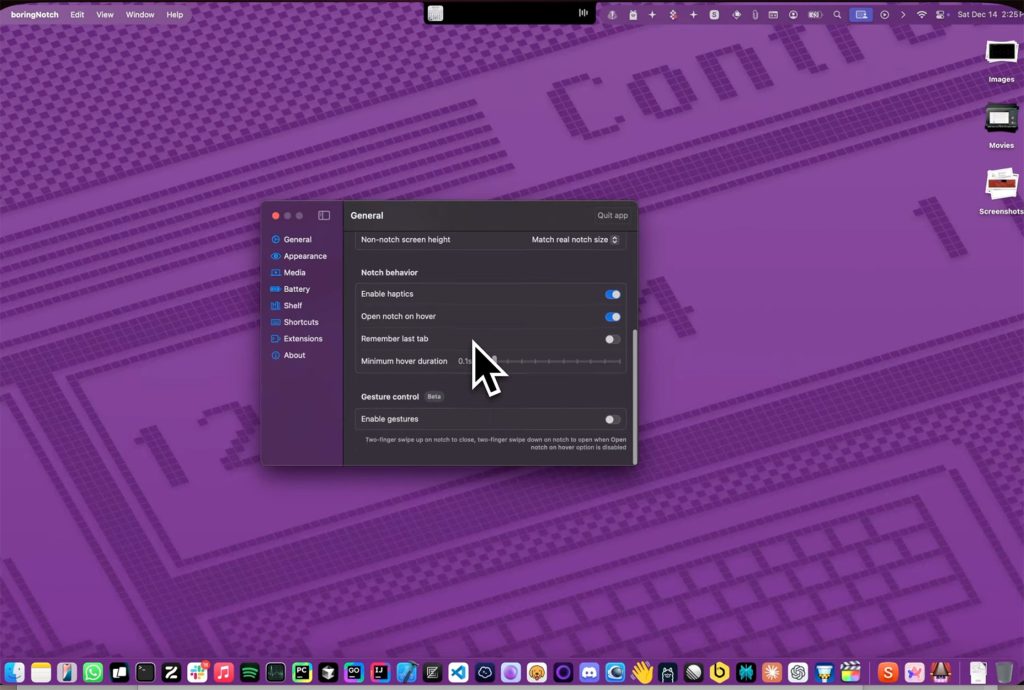Open the boringNotch menu
The image size is (1024, 690).
[33, 14]
